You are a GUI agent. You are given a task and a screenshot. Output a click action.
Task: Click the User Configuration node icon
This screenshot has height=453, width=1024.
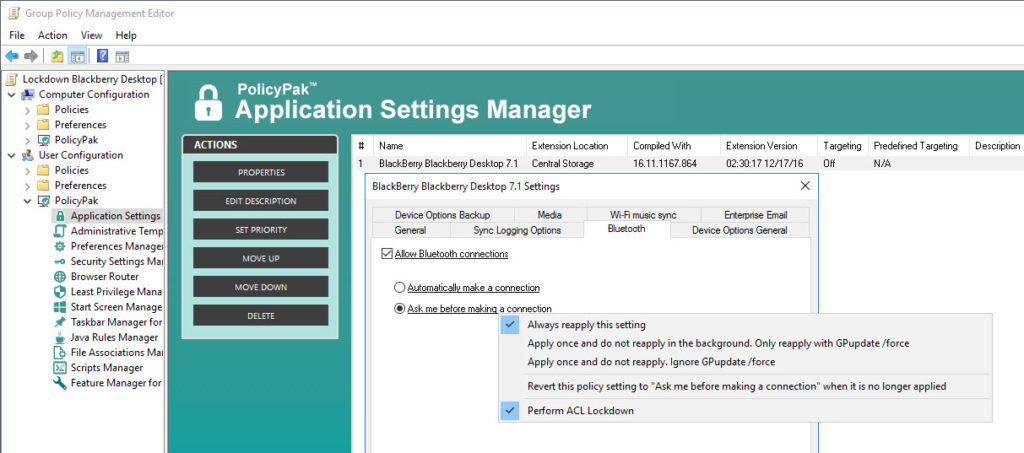(x=28, y=155)
